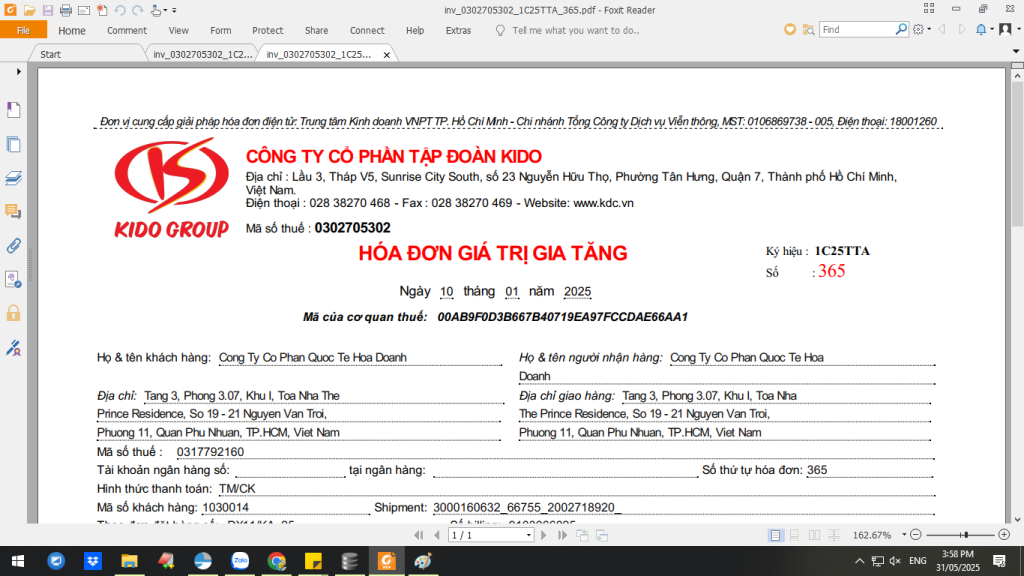The width and height of the screenshot is (1024, 576).
Task: Open the Share ribbon tab
Action: (316, 30)
